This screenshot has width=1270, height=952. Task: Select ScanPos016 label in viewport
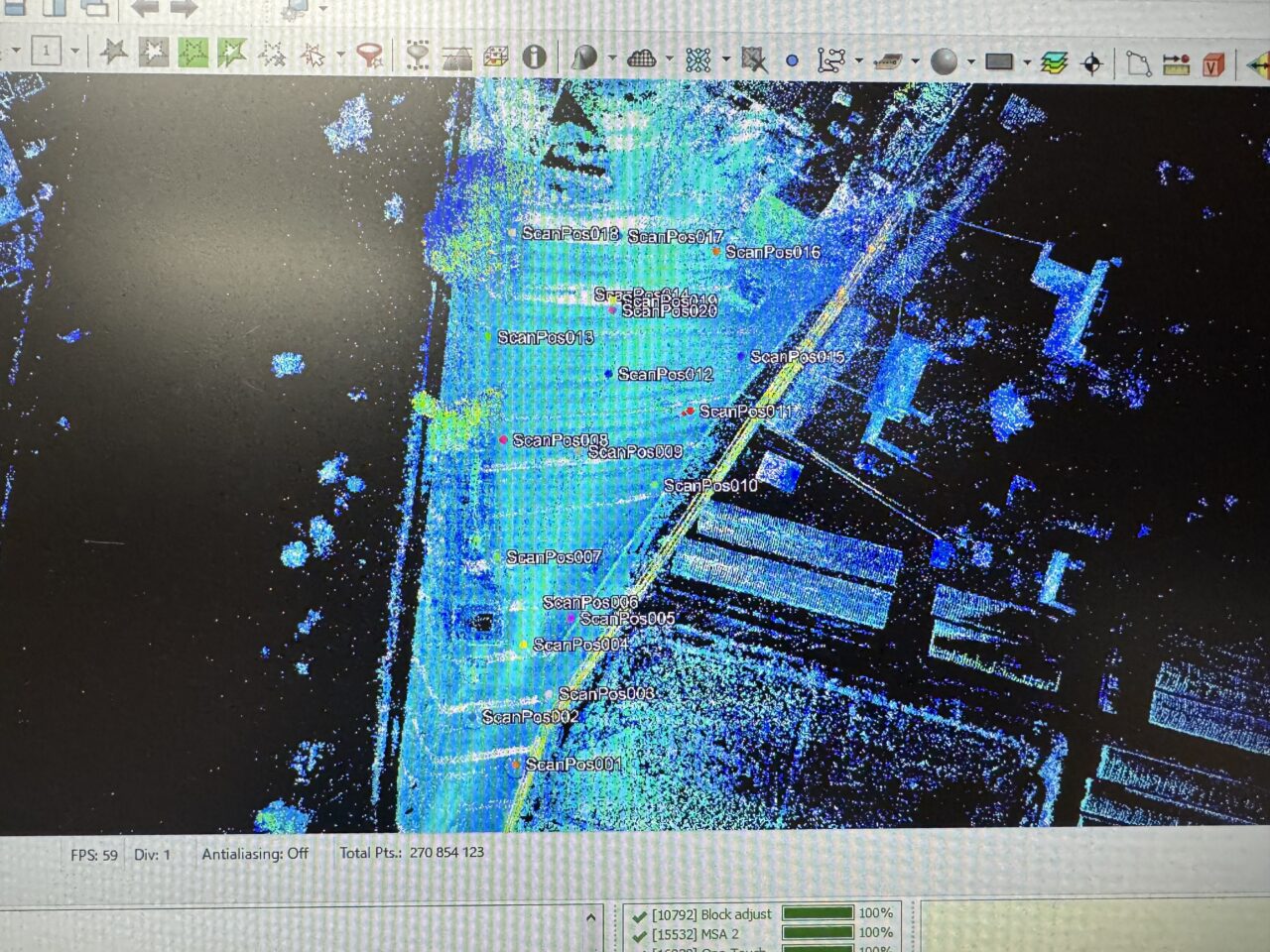773,252
